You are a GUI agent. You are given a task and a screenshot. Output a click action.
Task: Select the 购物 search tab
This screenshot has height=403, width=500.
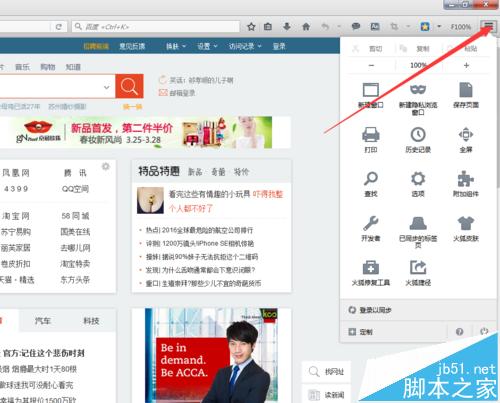pos(48,67)
